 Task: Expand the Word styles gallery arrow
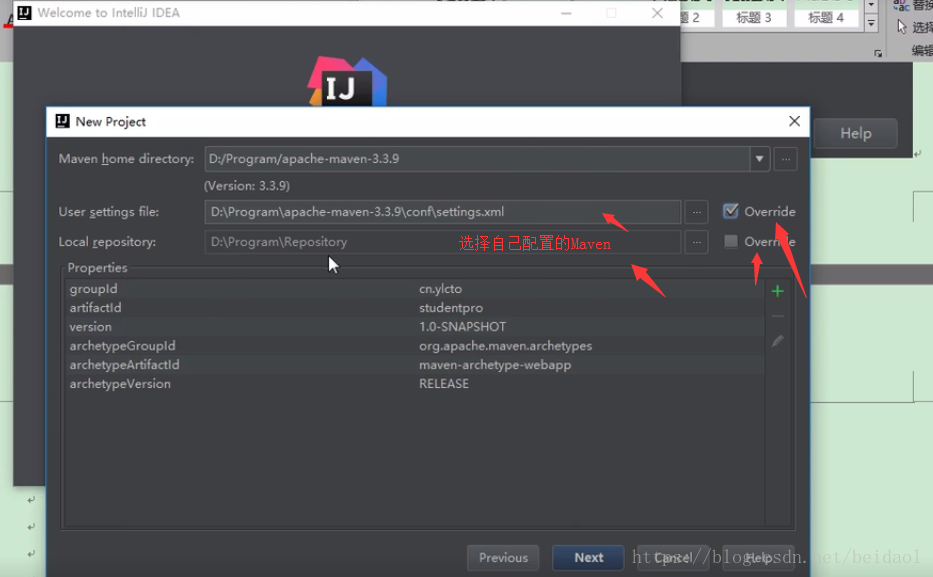click(871, 24)
